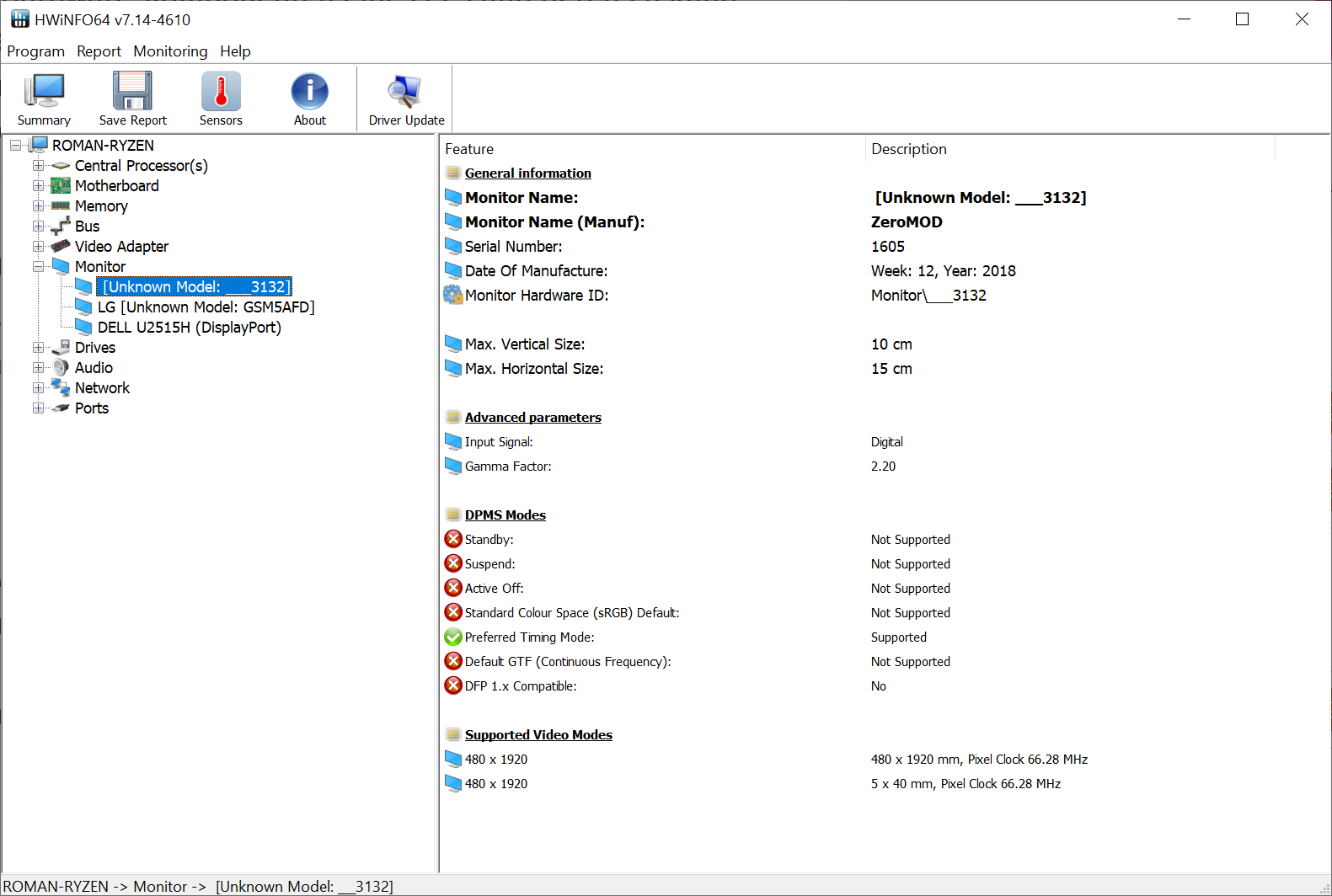Click the Advanced parameters heading
1332x896 pixels.
(532, 417)
